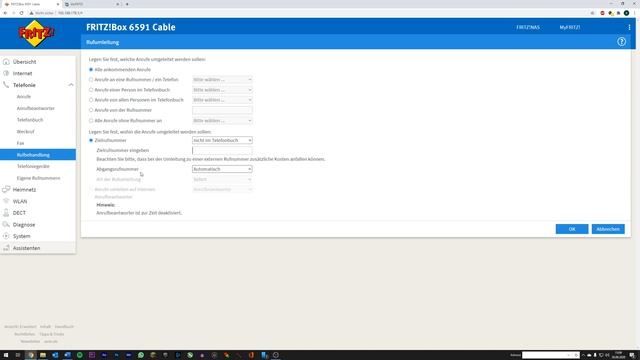The image size is (640, 360).
Task: Select 'Anrufe von allen Personen im Telefonbuch'
Action: [x=91, y=100]
